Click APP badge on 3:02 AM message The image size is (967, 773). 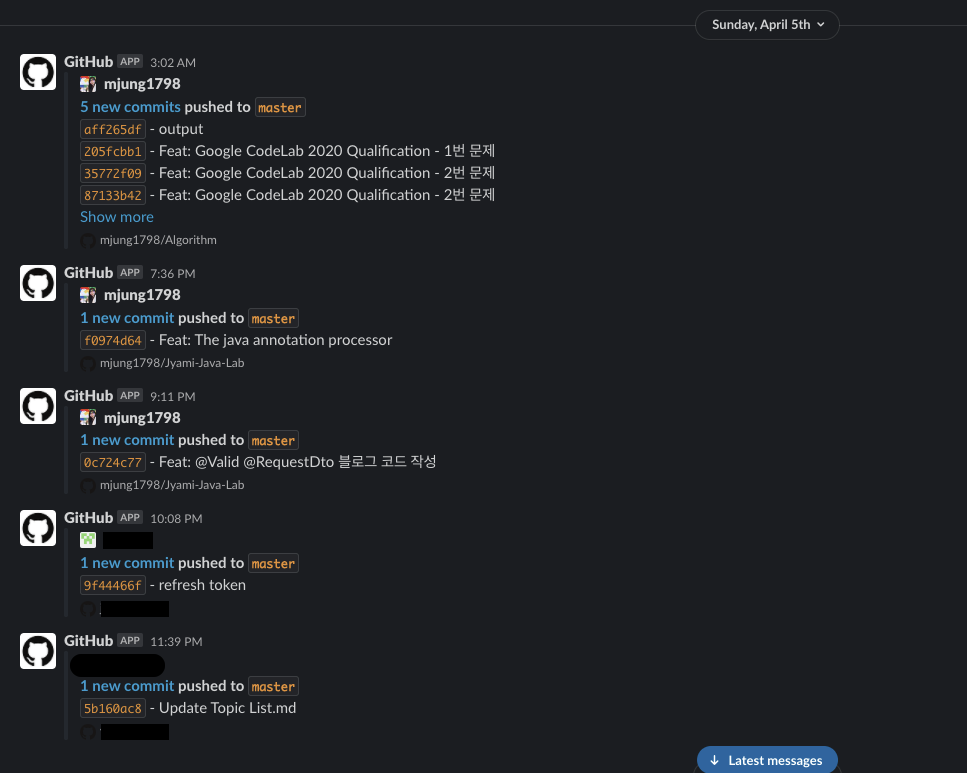click(x=130, y=62)
